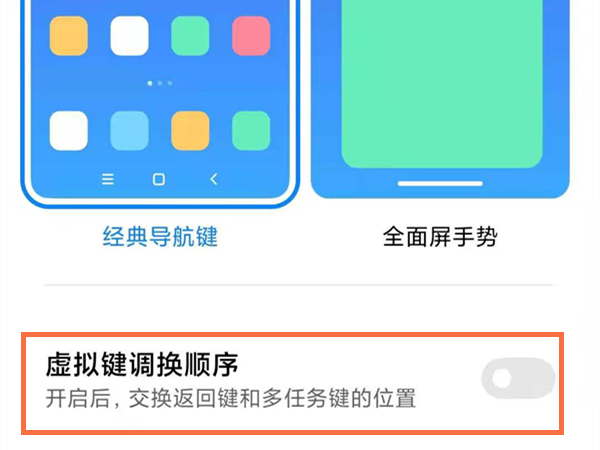Tap the white gesture bar in preview

(x=440, y=184)
